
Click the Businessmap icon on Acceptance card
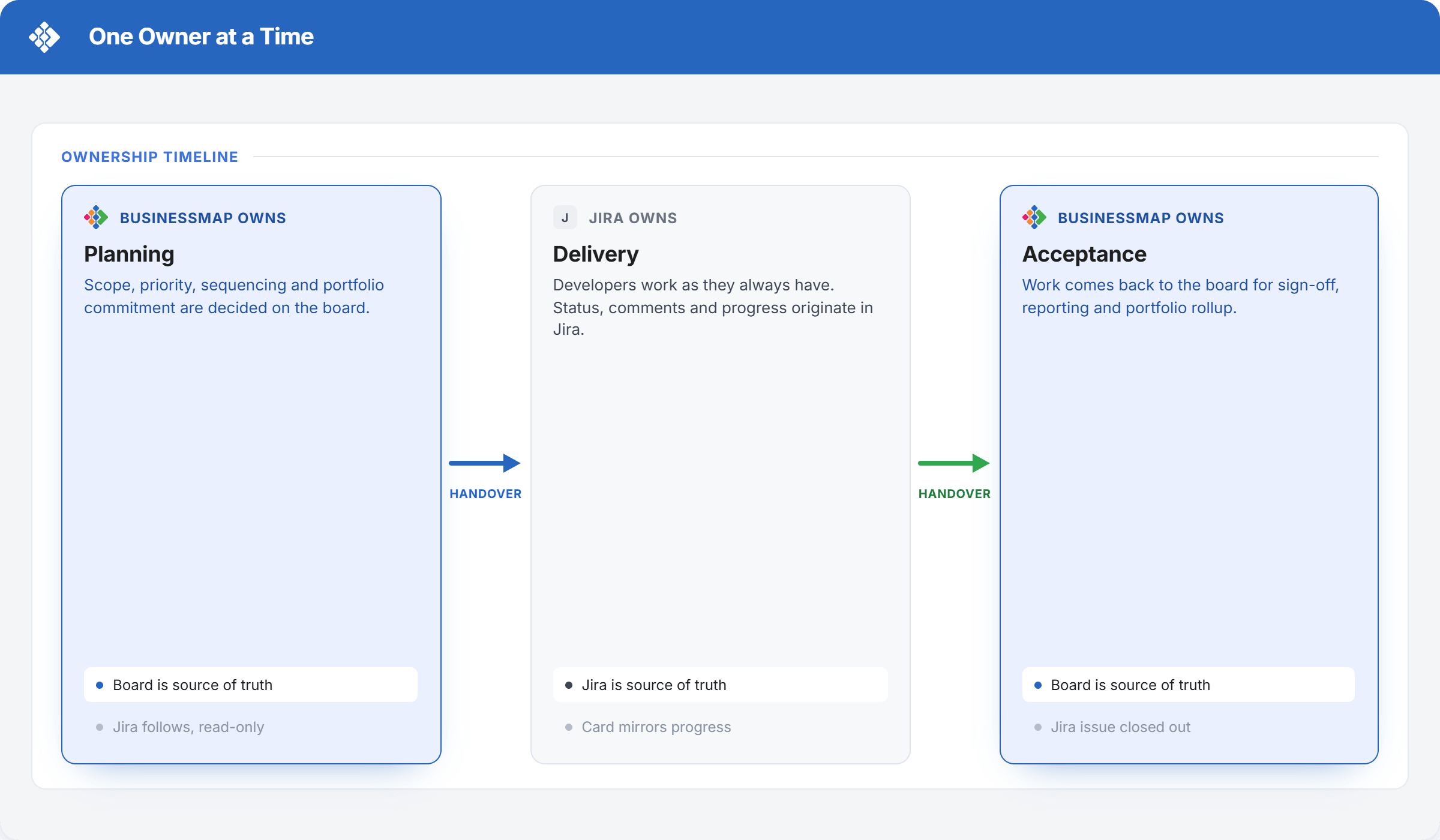(1034, 217)
